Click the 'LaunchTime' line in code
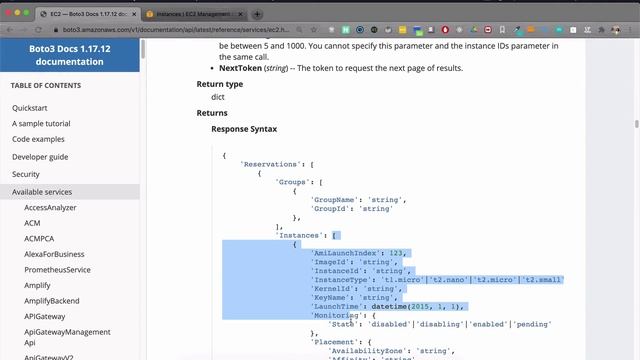 pyautogui.click(x=387, y=307)
